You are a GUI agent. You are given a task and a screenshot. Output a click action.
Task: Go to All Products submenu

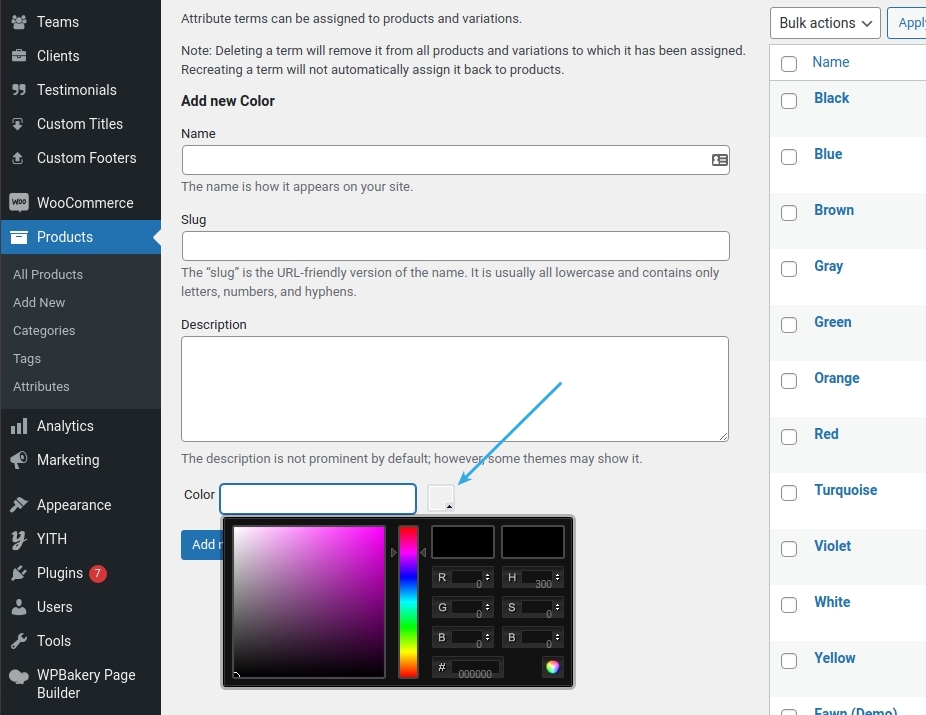48,275
